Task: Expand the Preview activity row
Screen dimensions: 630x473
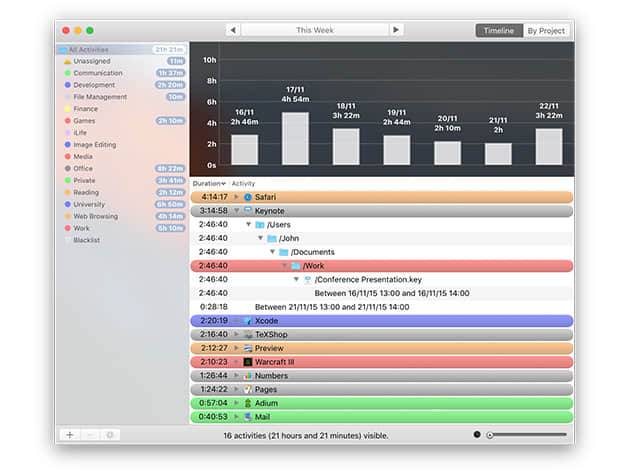Action: point(236,348)
